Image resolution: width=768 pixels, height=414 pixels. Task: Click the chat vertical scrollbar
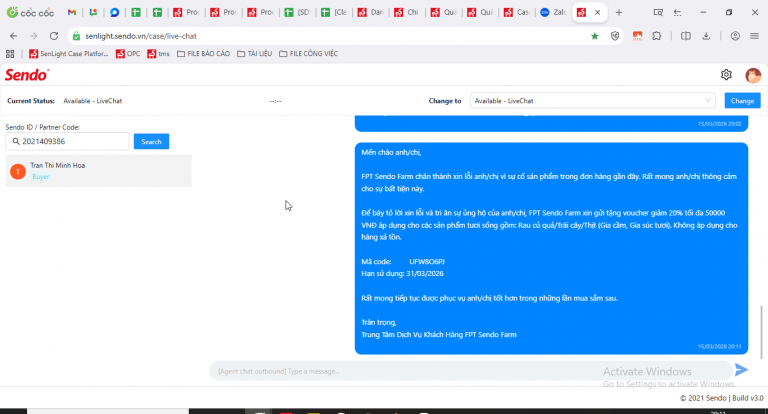click(x=761, y=332)
